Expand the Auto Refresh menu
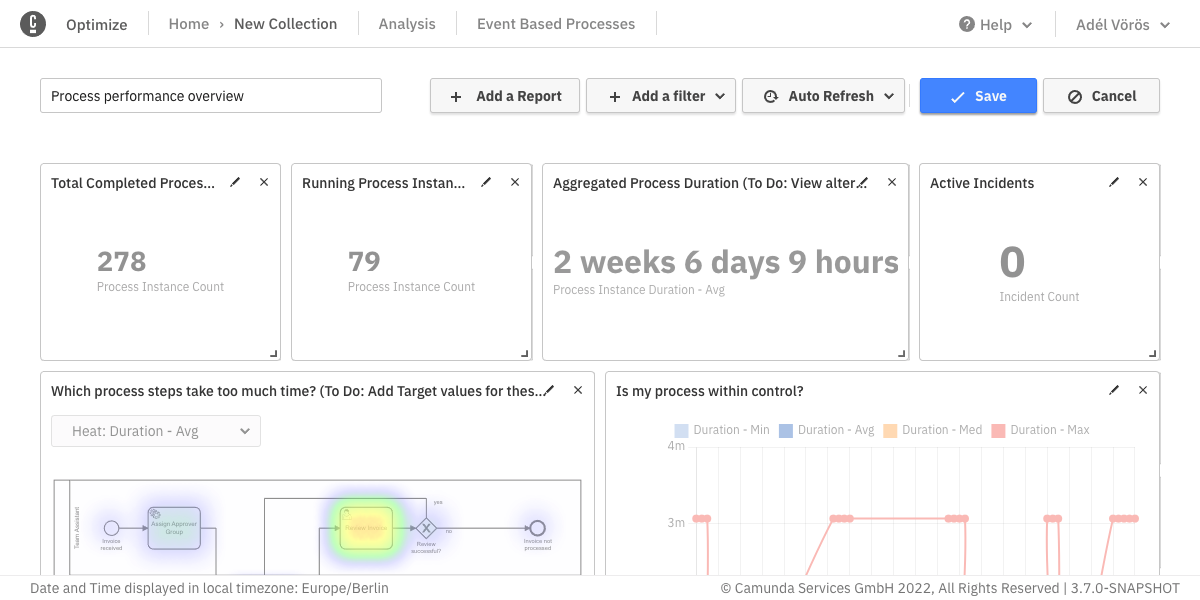This screenshot has width=1200, height=600. point(823,96)
